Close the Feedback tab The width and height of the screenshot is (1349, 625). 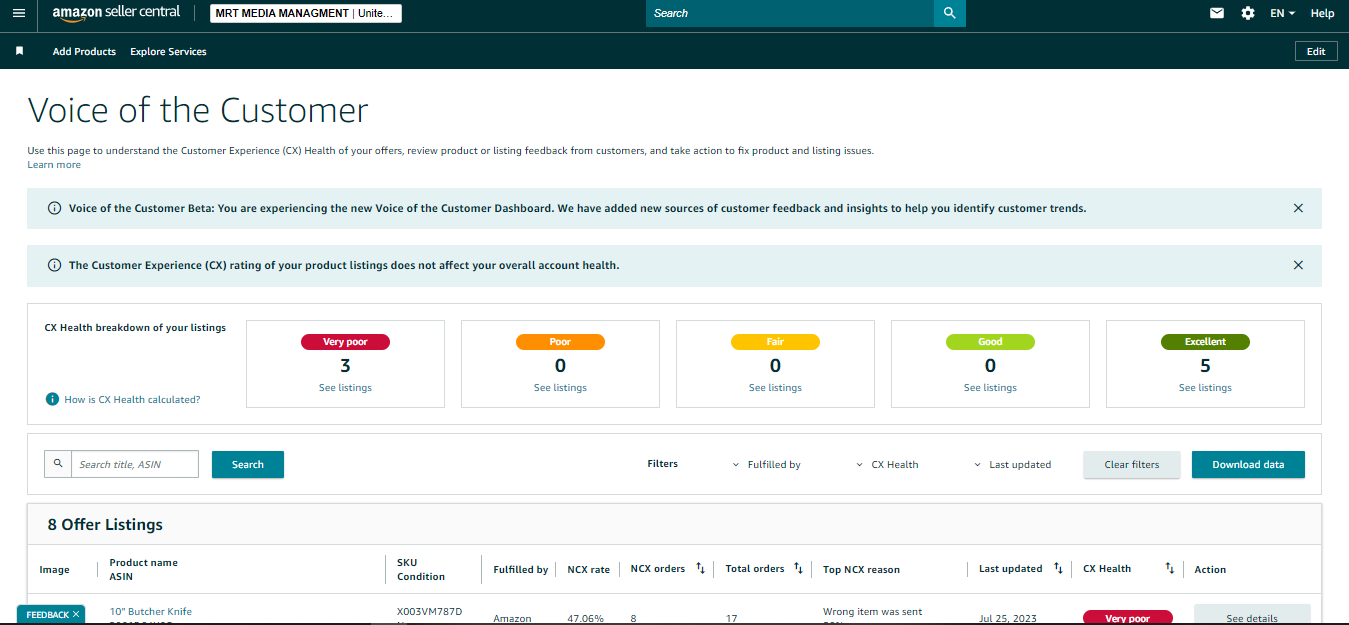pyautogui.click(x=76, y=614)
